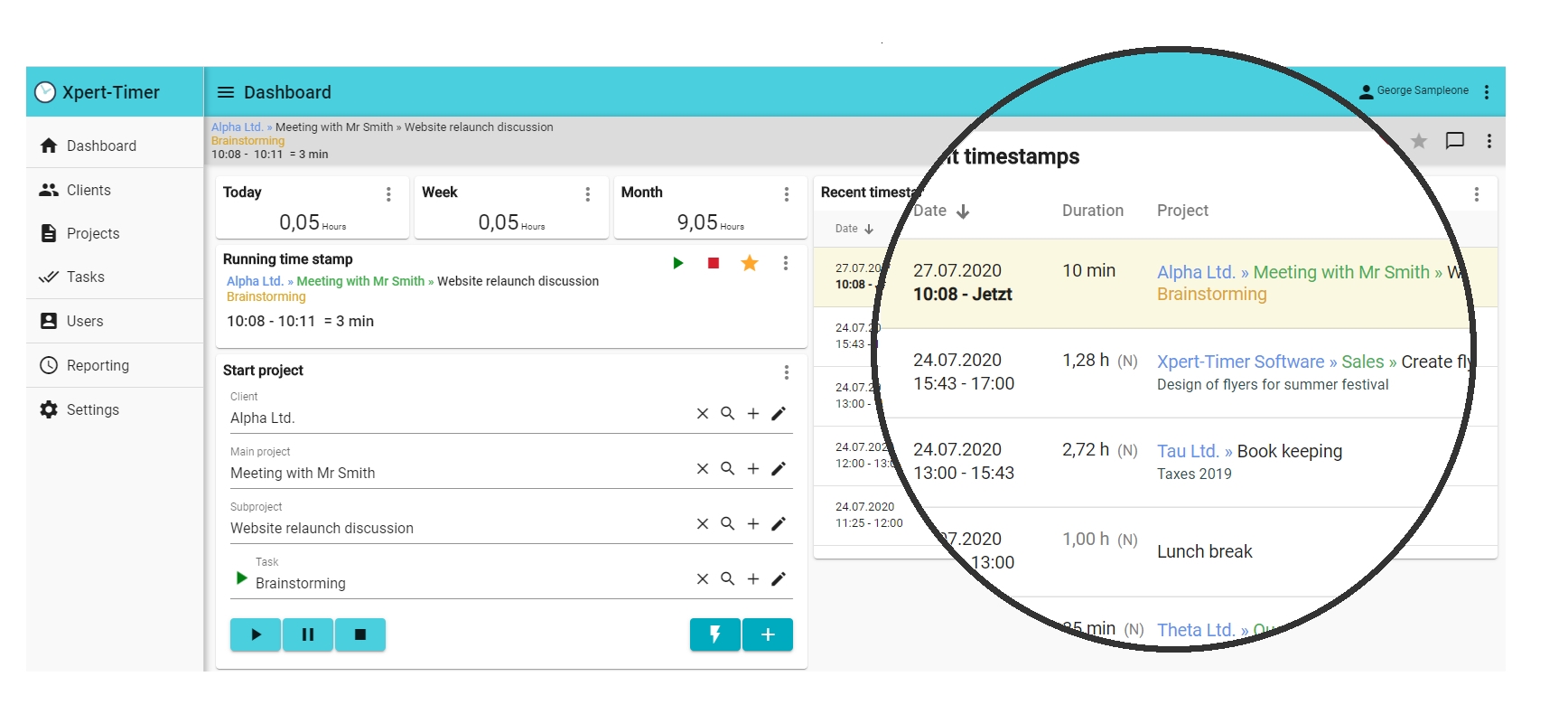Clear the Client field
This screenshot has width=1568, height=714.
coord(703,414)
